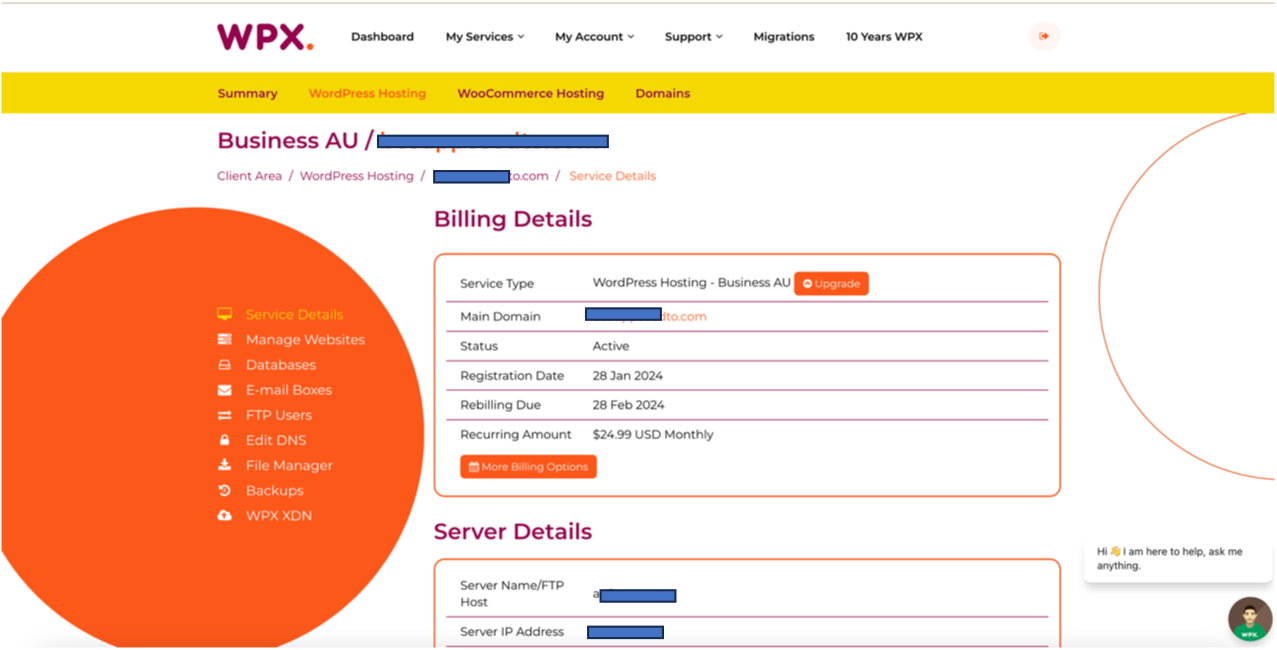Open the Dashboard page
1277x650 pixels.
382,37
